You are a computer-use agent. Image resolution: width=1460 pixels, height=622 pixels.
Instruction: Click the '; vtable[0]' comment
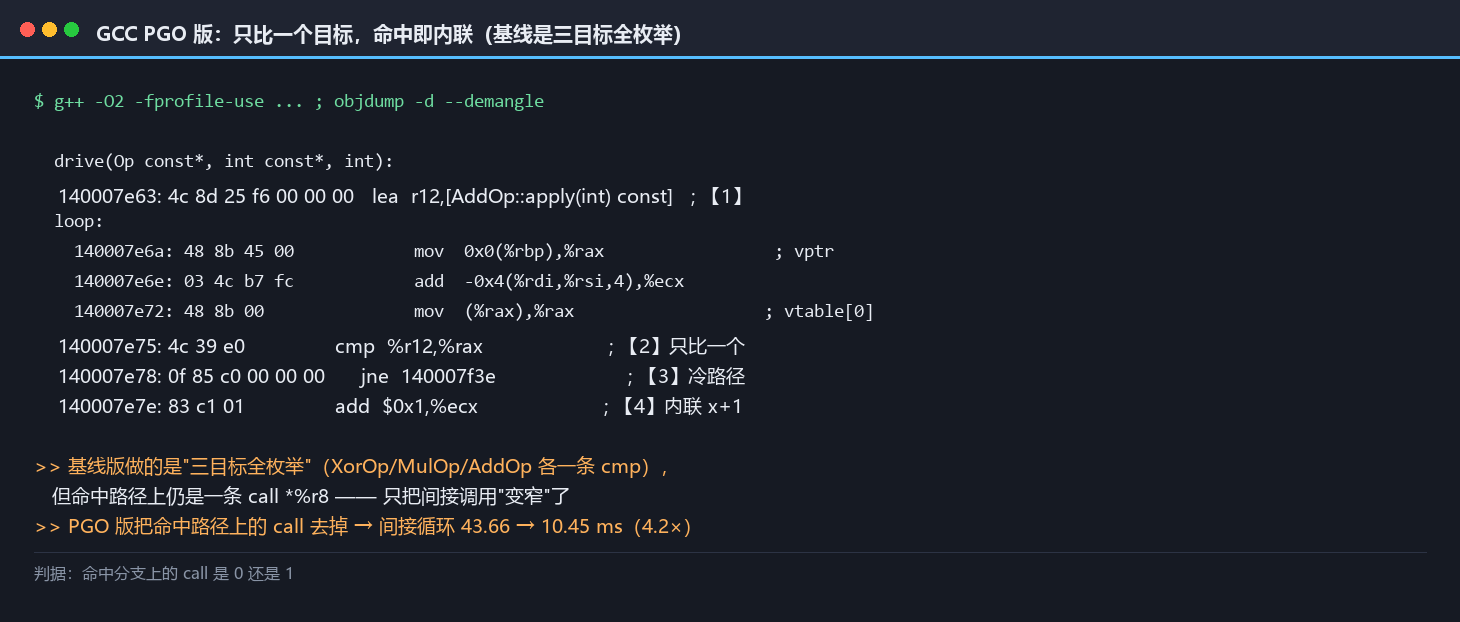[819, 311]
